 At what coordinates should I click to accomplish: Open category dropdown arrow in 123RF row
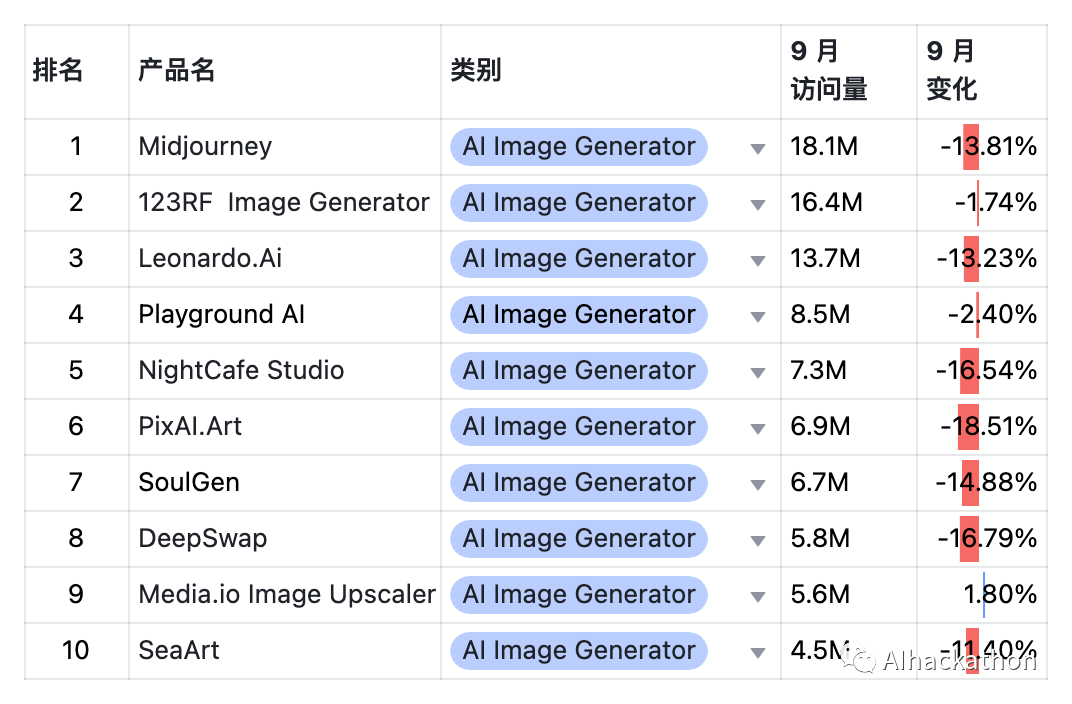(x=758, y=204)
